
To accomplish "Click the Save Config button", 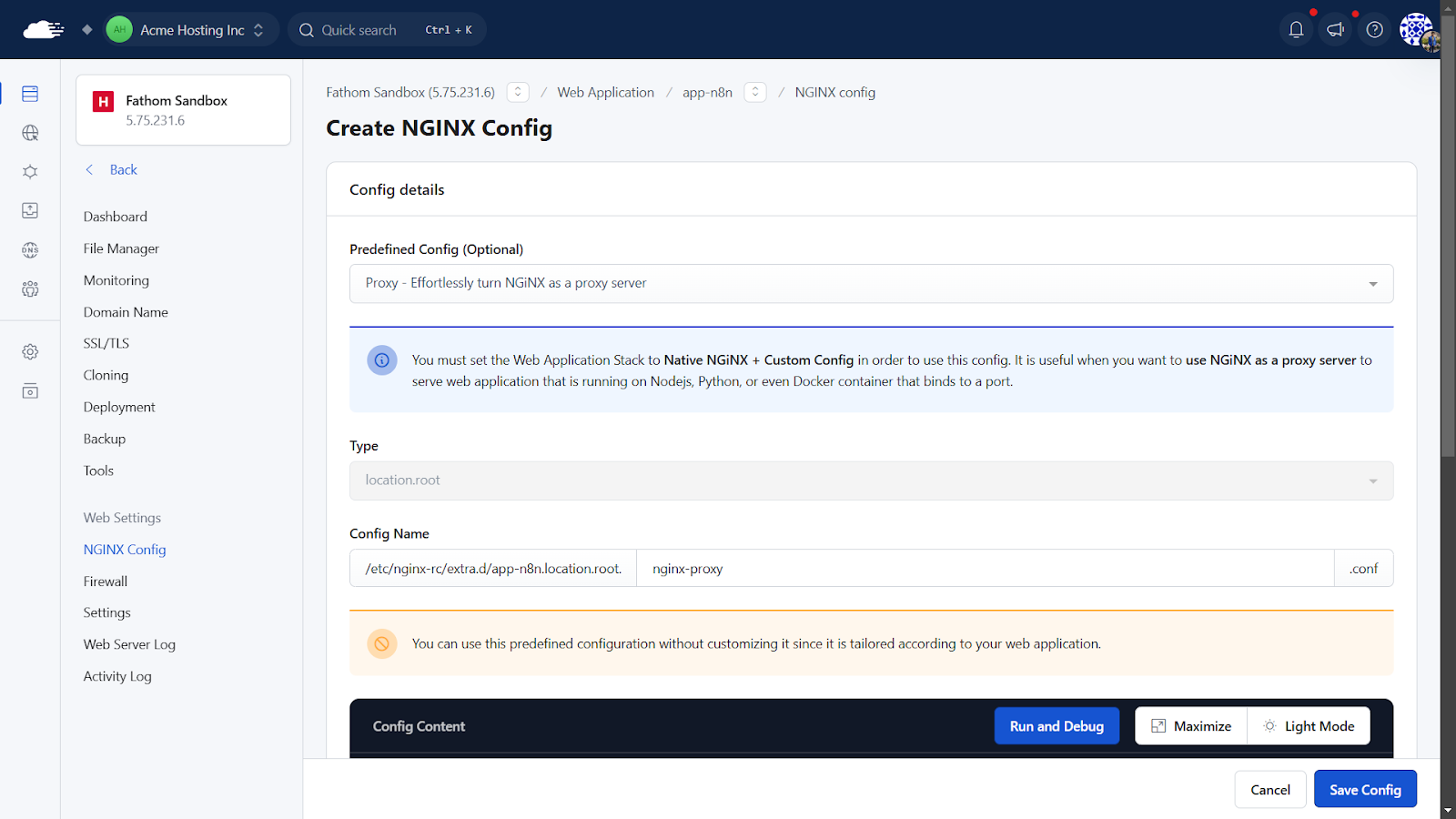I will tap(1364, 790).
